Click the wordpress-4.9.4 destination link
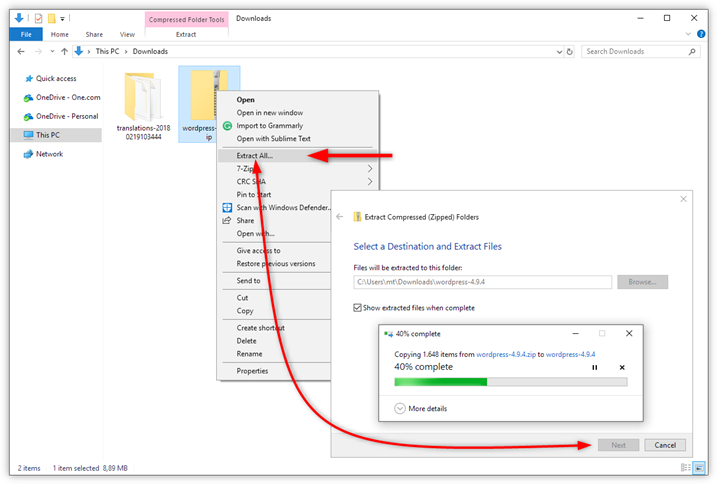The height and width of the screenshot is (484, 717). 570,354
